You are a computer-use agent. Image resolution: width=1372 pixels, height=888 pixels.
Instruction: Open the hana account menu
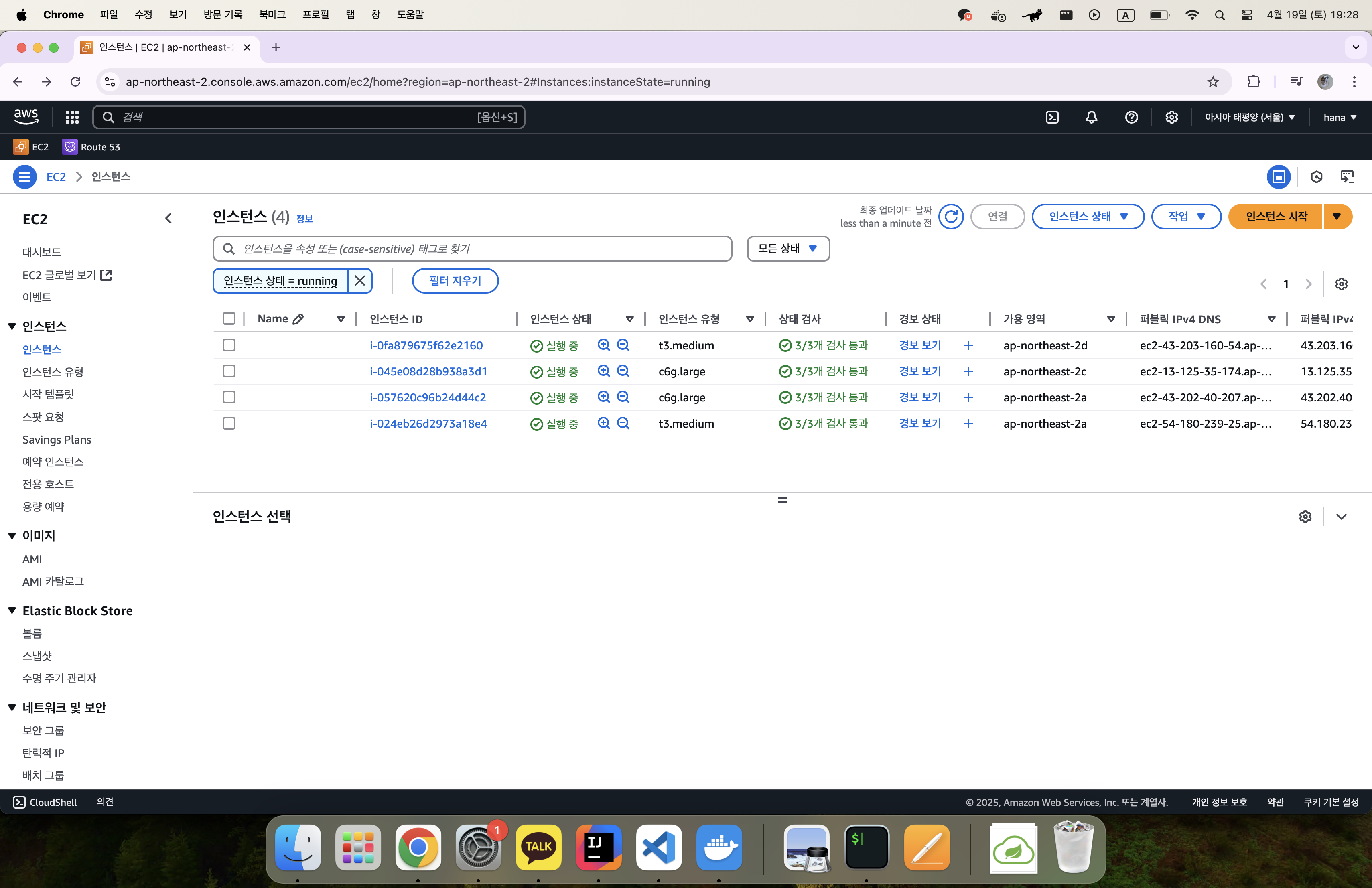(1340, 118)
